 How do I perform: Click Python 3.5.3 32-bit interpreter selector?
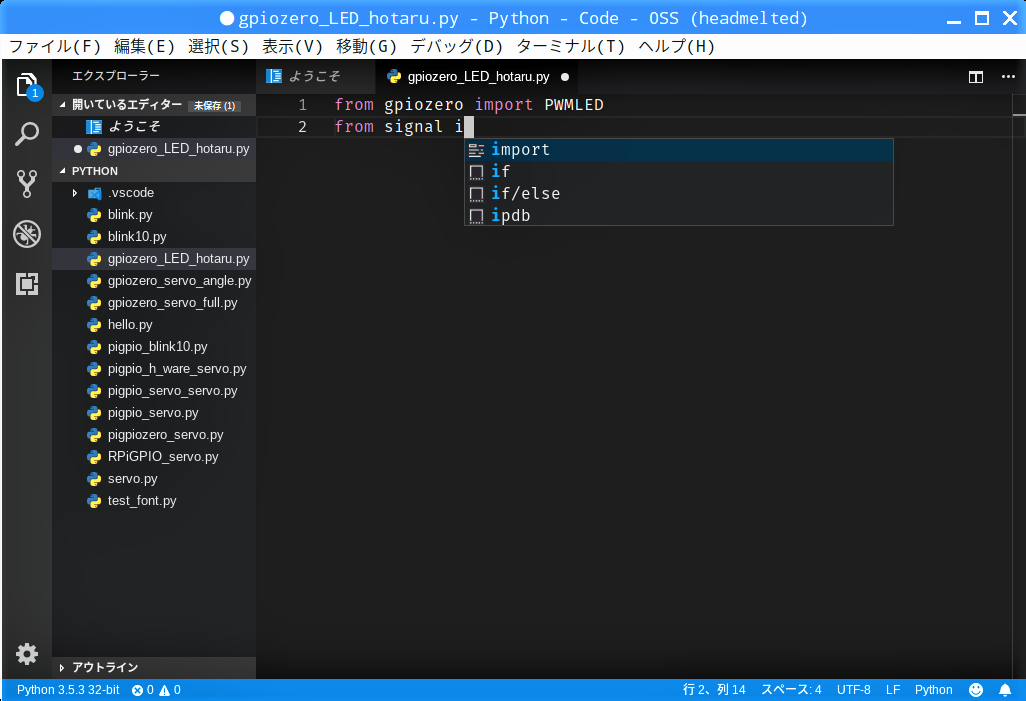pos(68,690)
